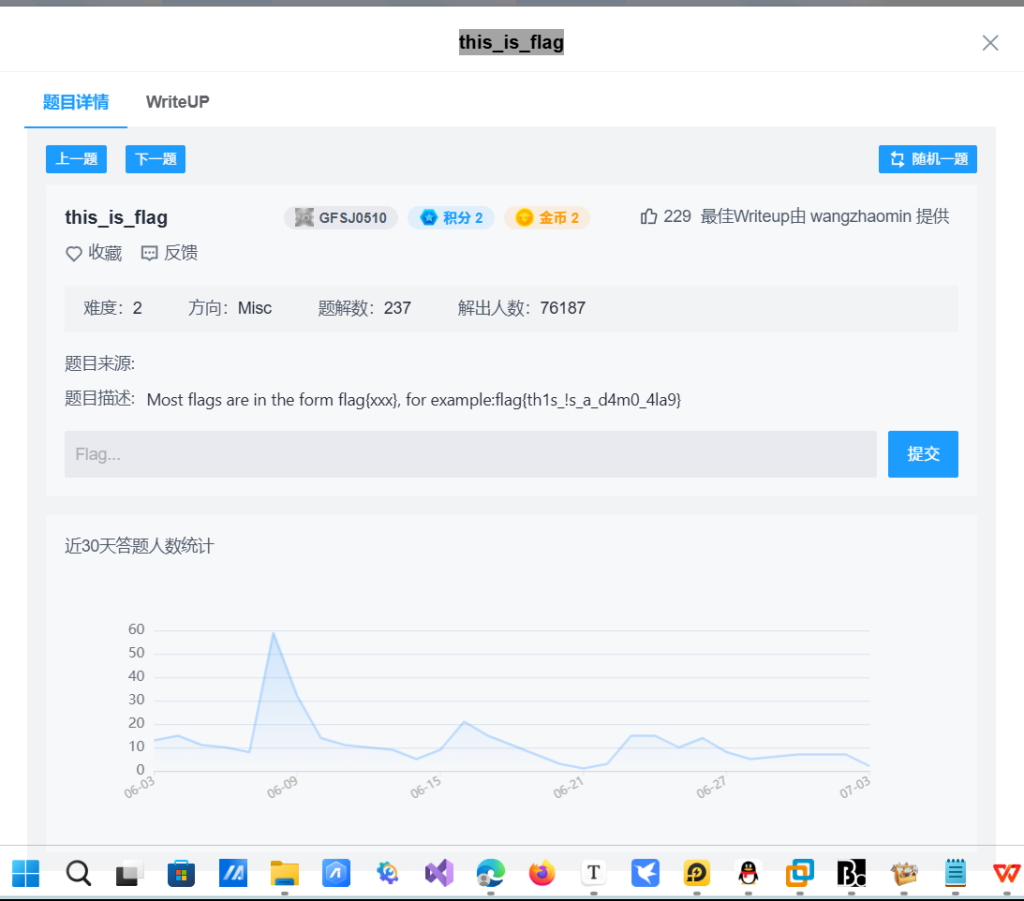Close the this_is_flag dialog

coord(990,43)
